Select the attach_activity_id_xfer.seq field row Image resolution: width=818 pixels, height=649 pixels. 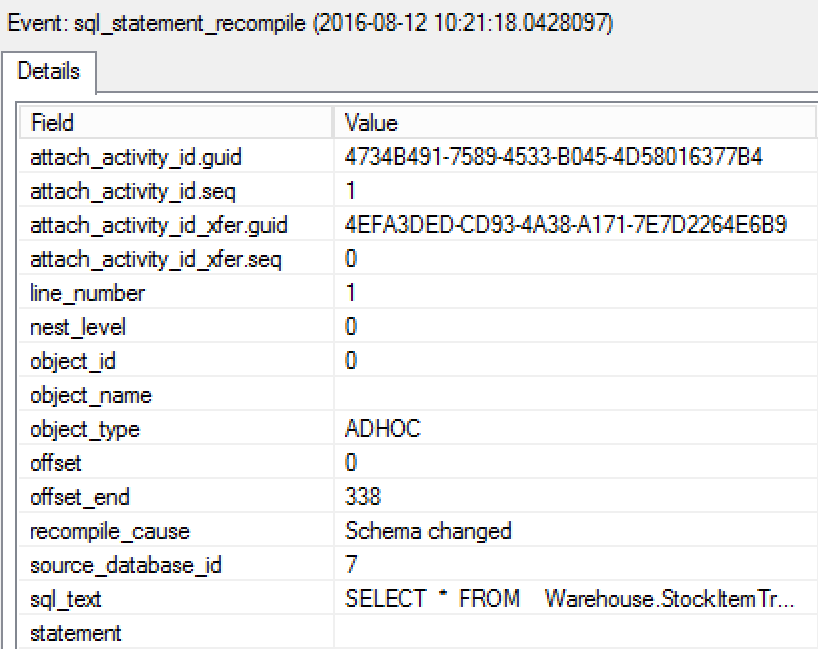(x=156, y=260)
